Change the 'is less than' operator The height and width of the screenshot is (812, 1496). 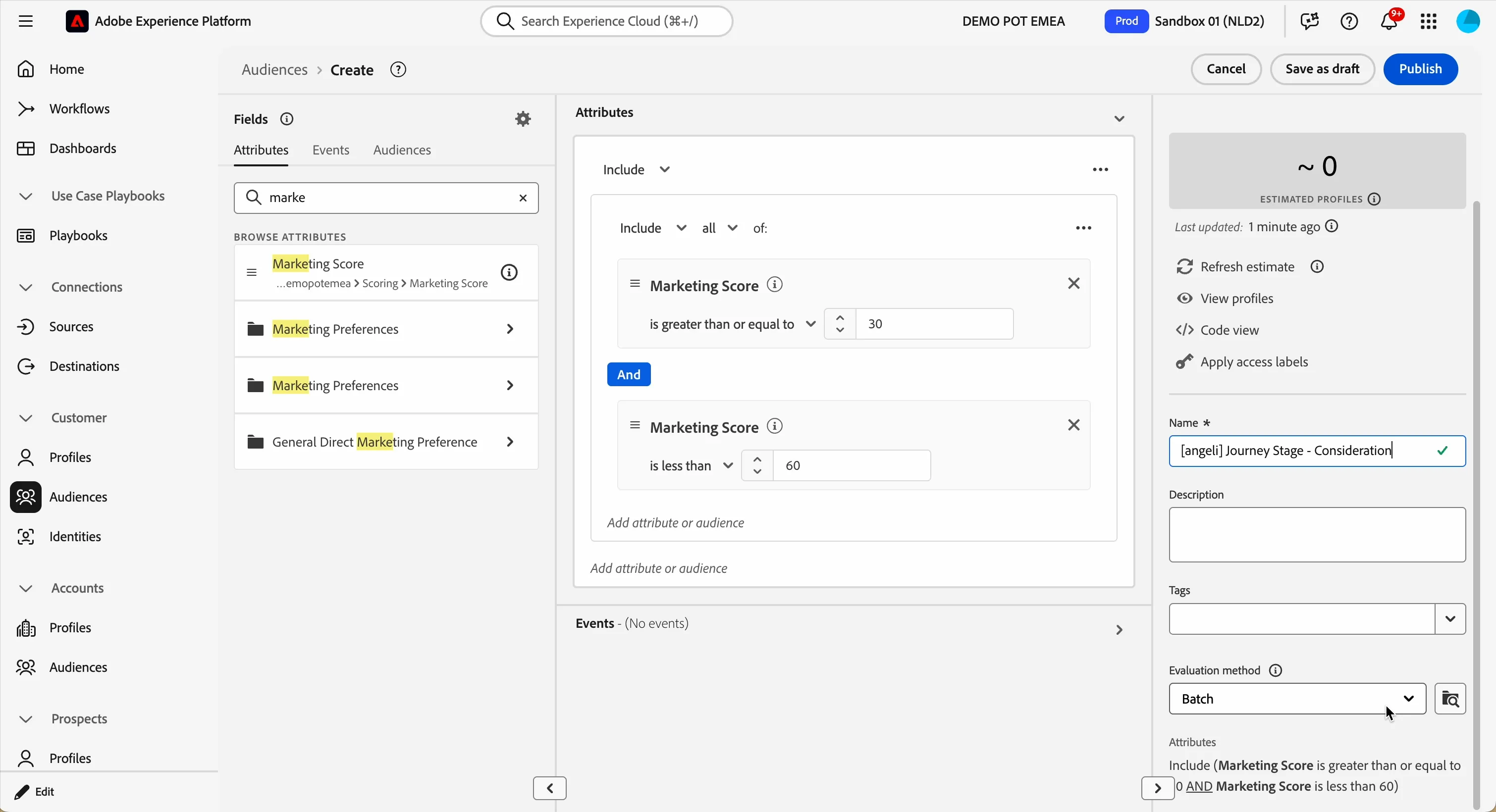coord(691,466)
